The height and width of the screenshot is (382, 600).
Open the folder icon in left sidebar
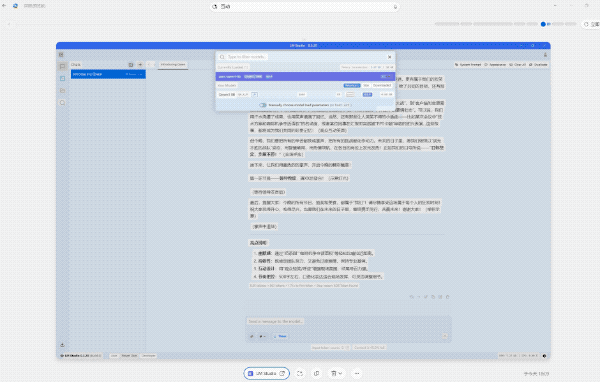tap(62, 91)
